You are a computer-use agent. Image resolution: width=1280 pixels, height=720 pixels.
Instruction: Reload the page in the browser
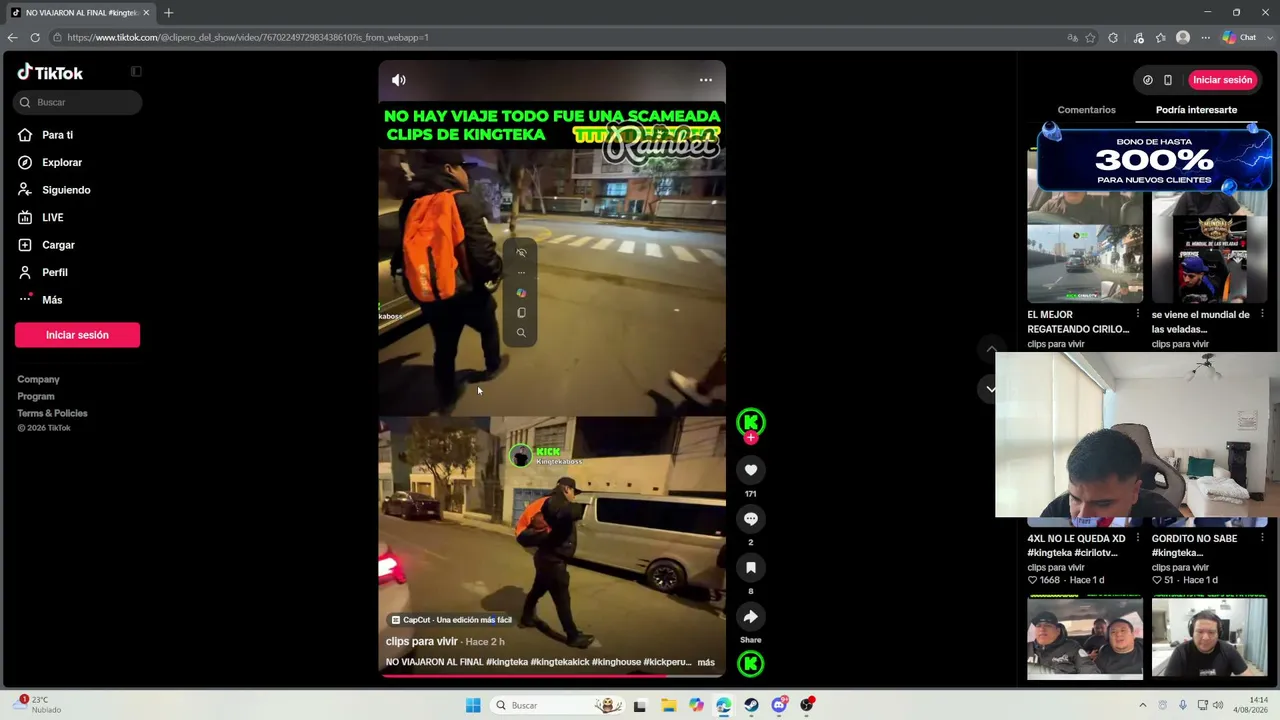pos(35,37)
